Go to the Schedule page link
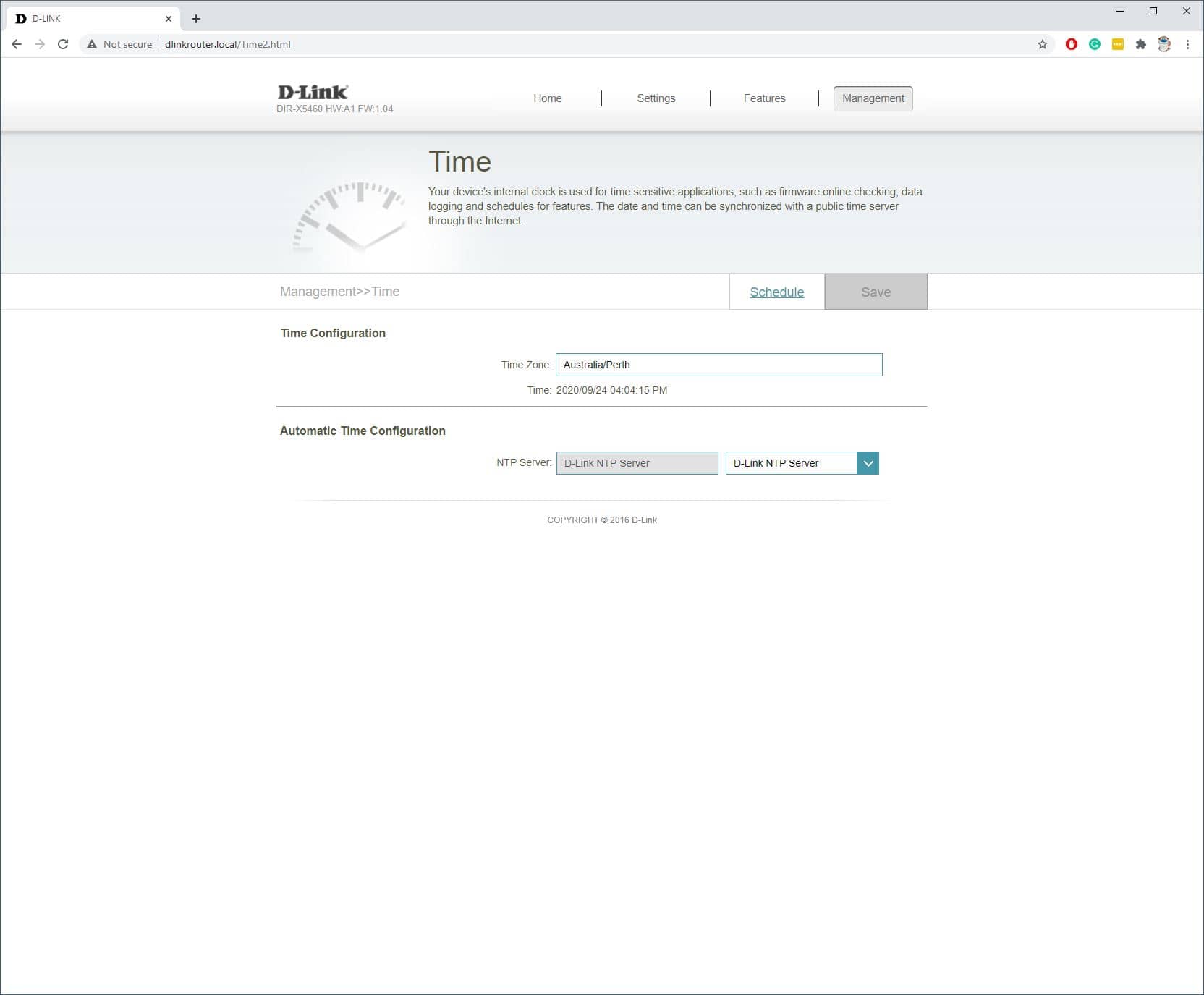The image size is (1204, 995). click(x=777, y=292)
